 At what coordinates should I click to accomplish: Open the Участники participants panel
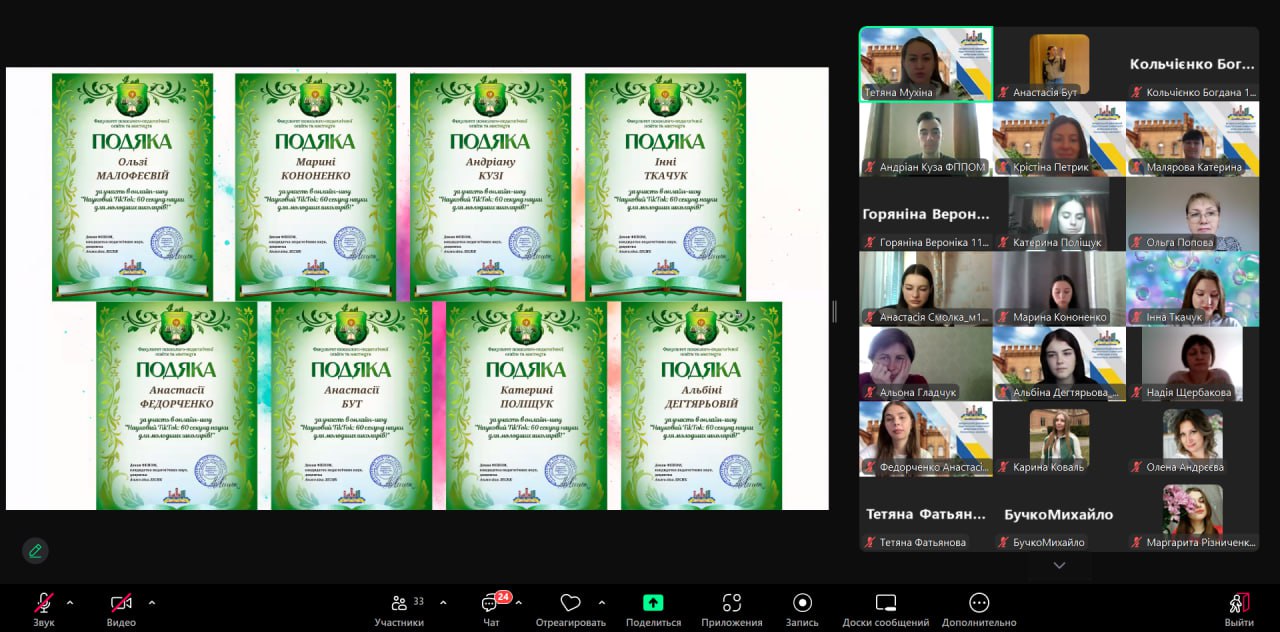pyautogui.click(x=399, y=608)
